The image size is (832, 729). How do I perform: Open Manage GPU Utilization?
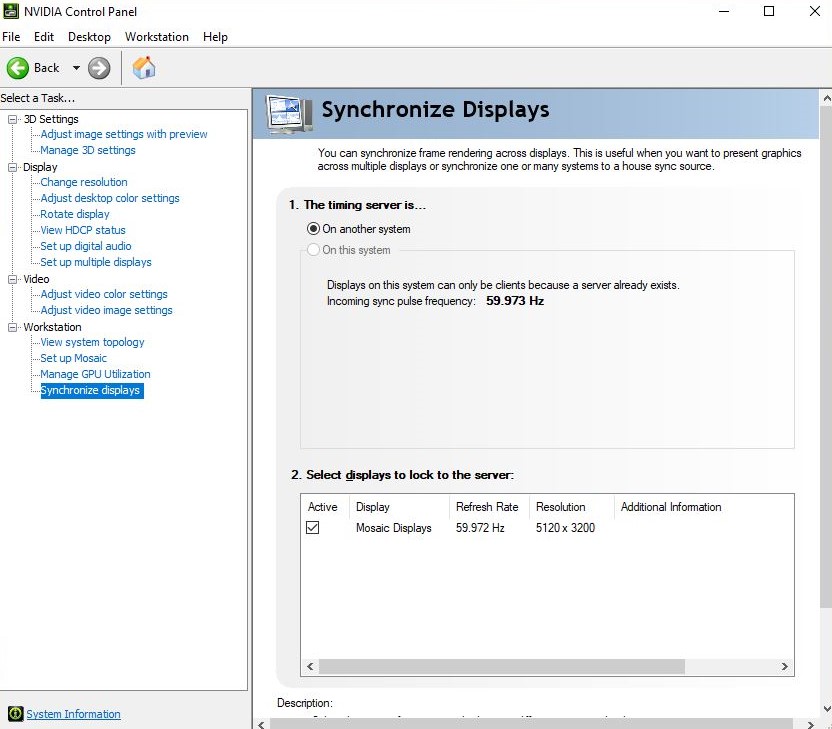pyautogui.click(x=96, y=374)
